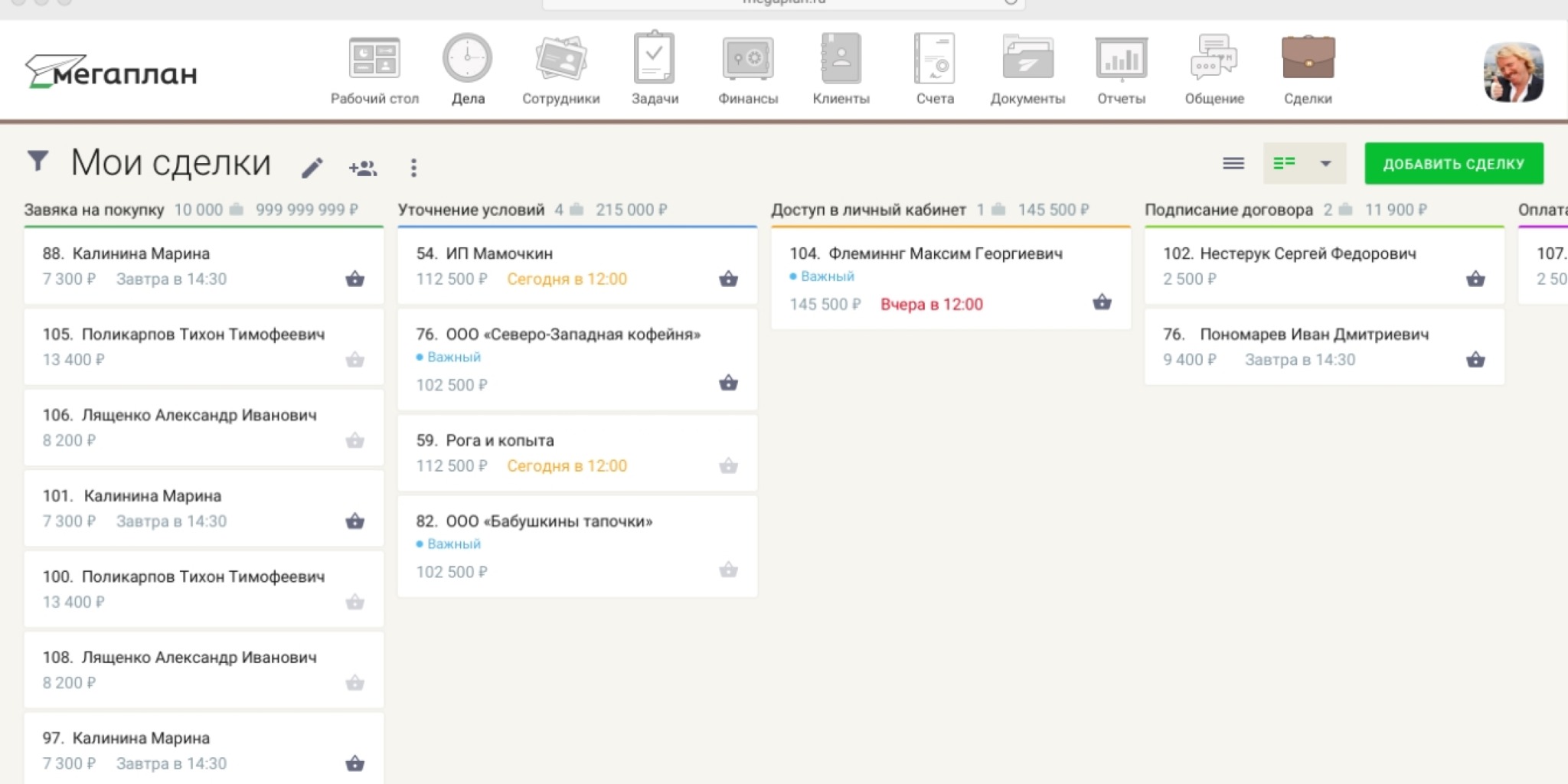Screen dimensions: 1568x784
Task: Click add participants icon
Action: (x=362, y=168)
